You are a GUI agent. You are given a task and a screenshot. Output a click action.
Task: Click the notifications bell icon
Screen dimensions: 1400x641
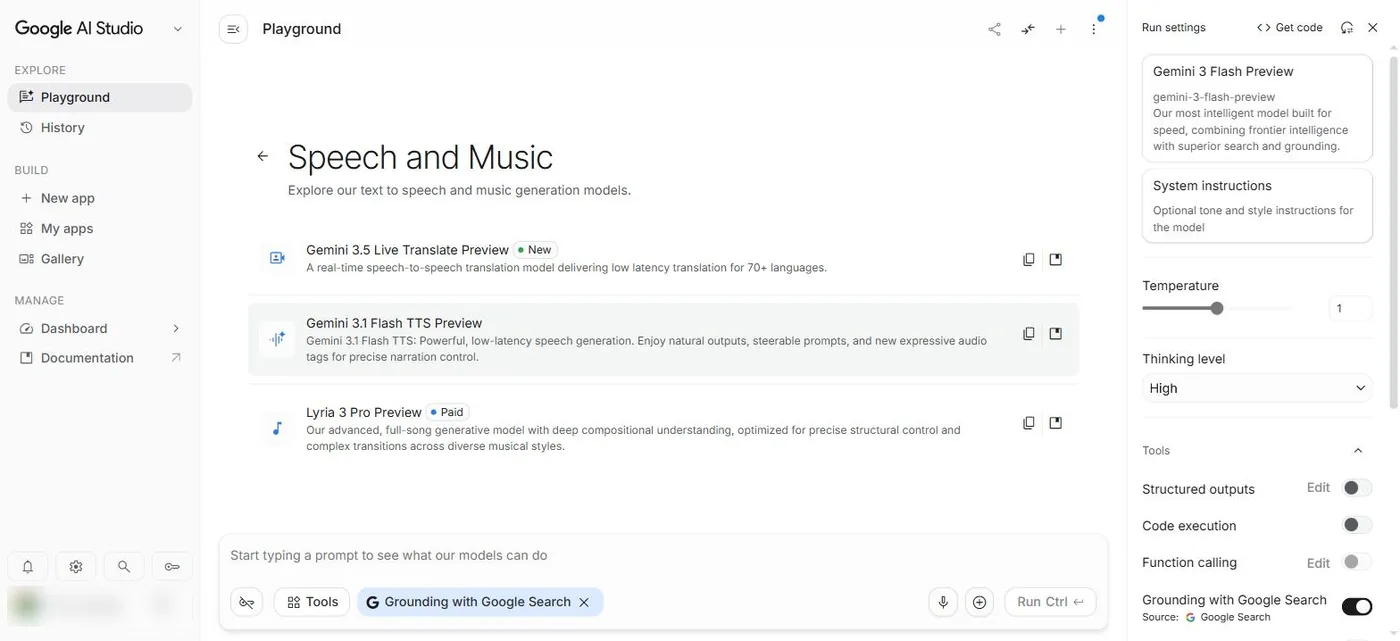pos(28,567)
